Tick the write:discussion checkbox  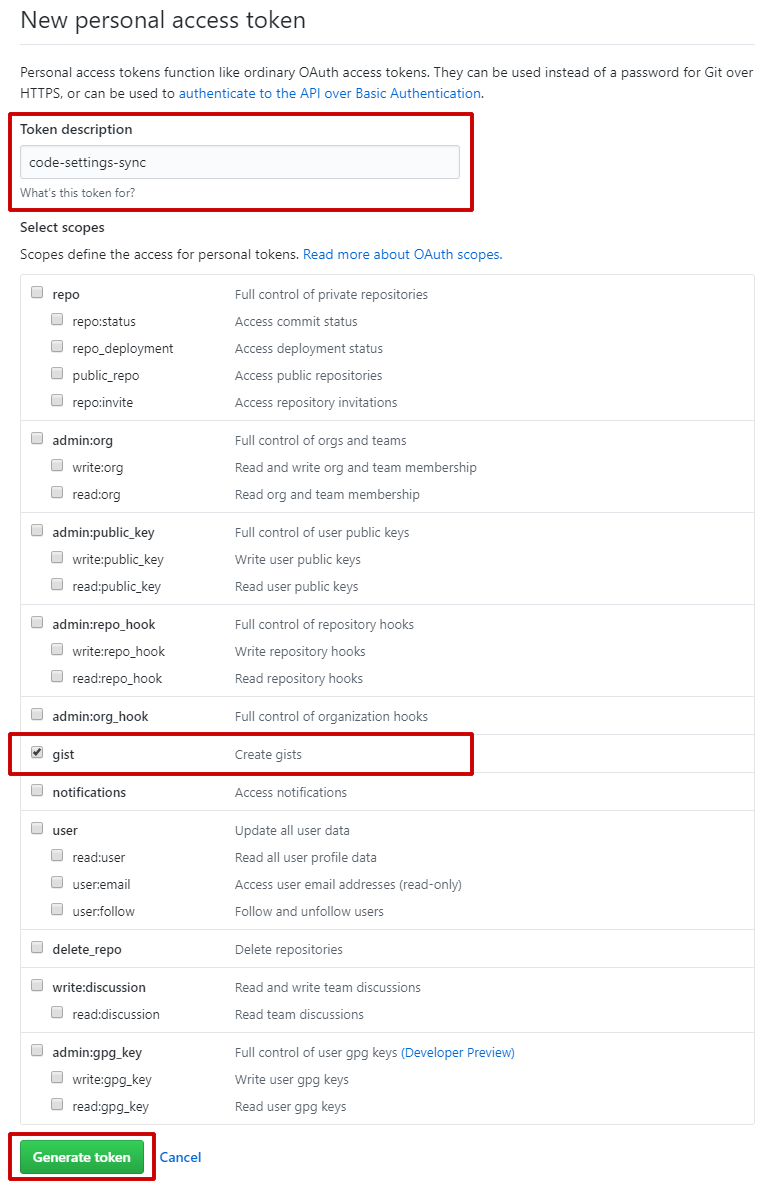(37, 985)
